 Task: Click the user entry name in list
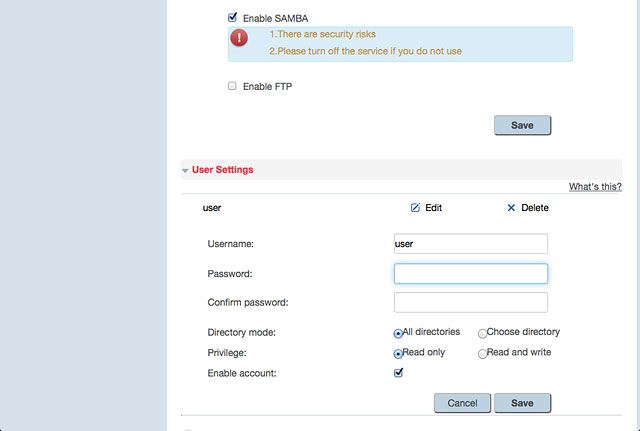tap(212, 208)
